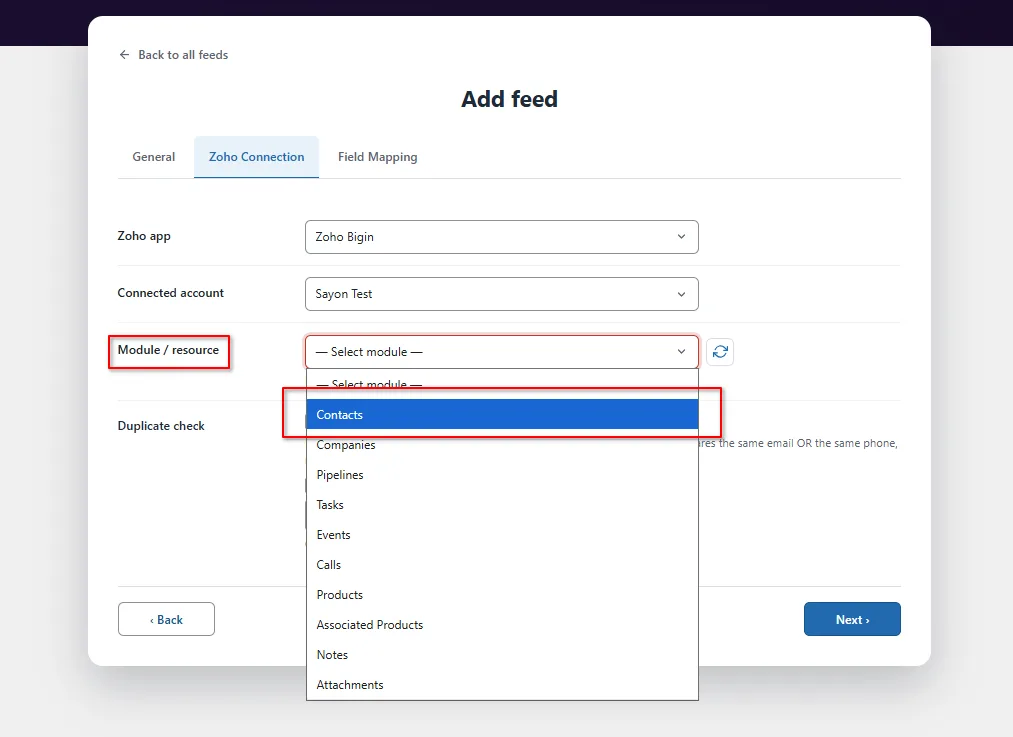
Task: Select Associated Products option
Action: click(503, 625)
